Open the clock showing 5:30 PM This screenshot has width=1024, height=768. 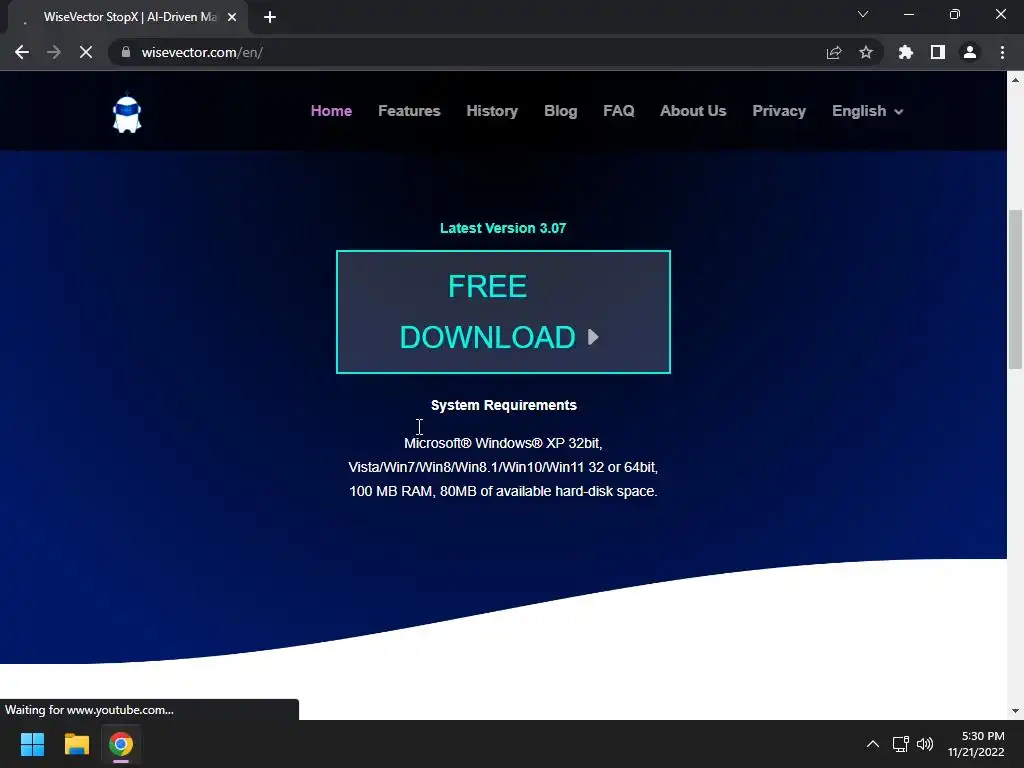[976, 744]
